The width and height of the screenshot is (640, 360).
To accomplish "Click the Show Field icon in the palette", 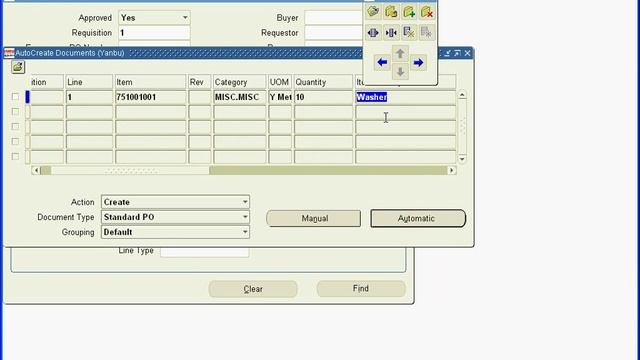I will click(x=409, y=33).
